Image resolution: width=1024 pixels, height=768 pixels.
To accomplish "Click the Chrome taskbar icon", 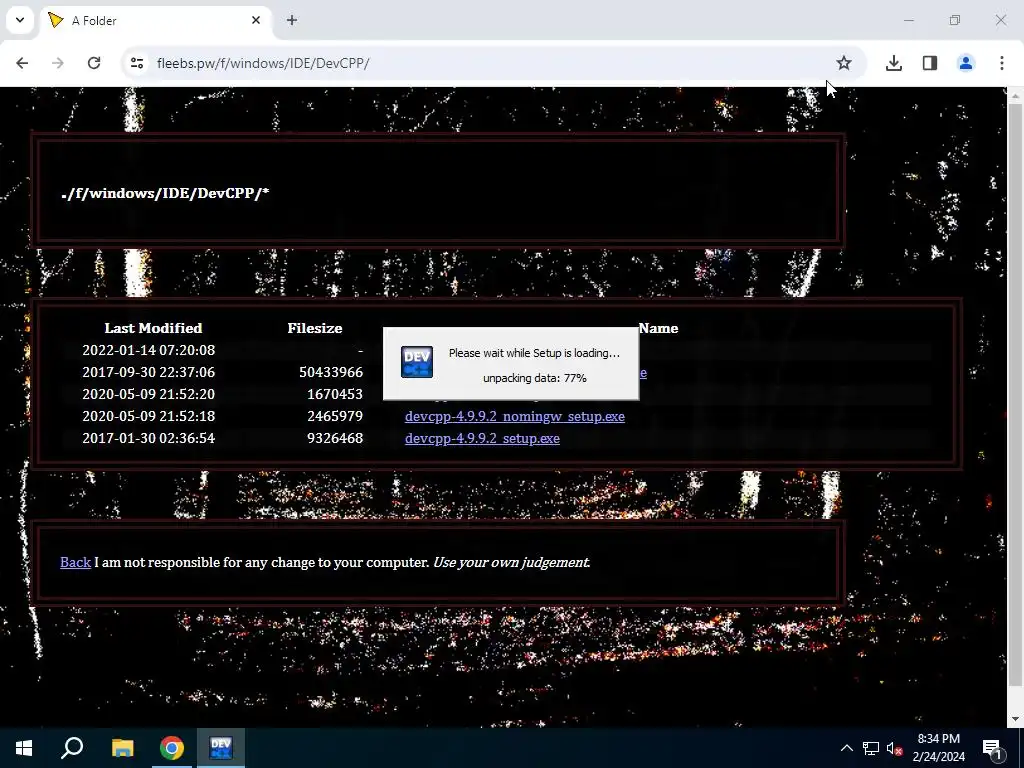I will click(172, 748).
